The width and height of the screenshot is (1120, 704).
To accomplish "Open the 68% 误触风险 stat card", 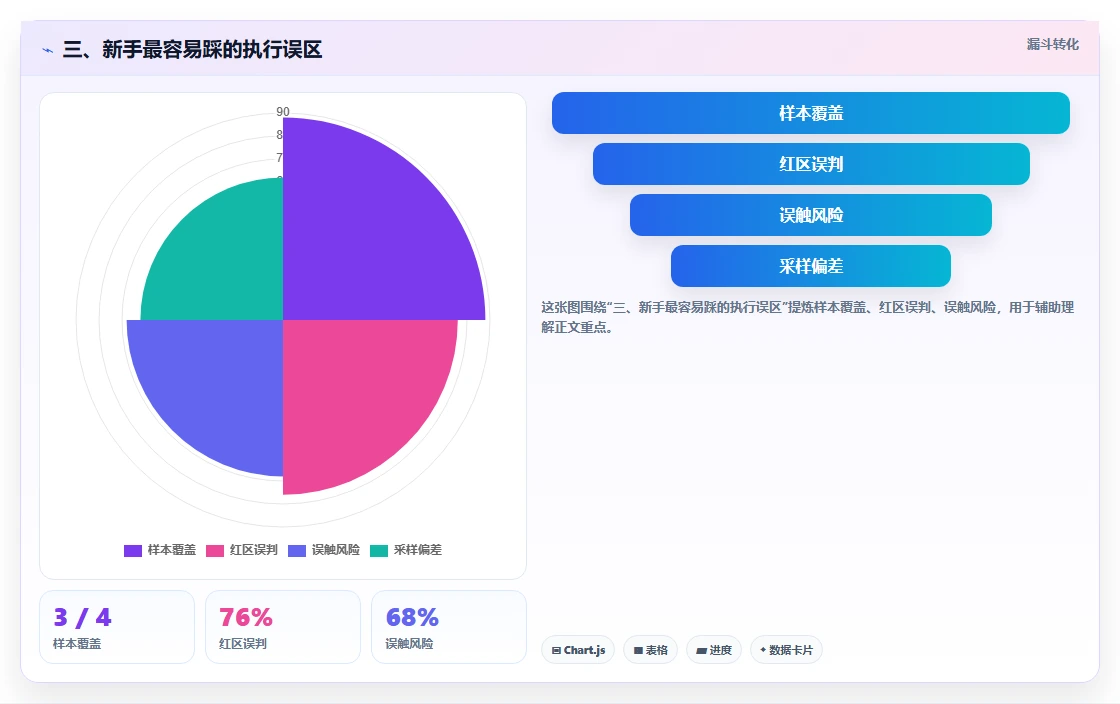I will tap(449, 627).
